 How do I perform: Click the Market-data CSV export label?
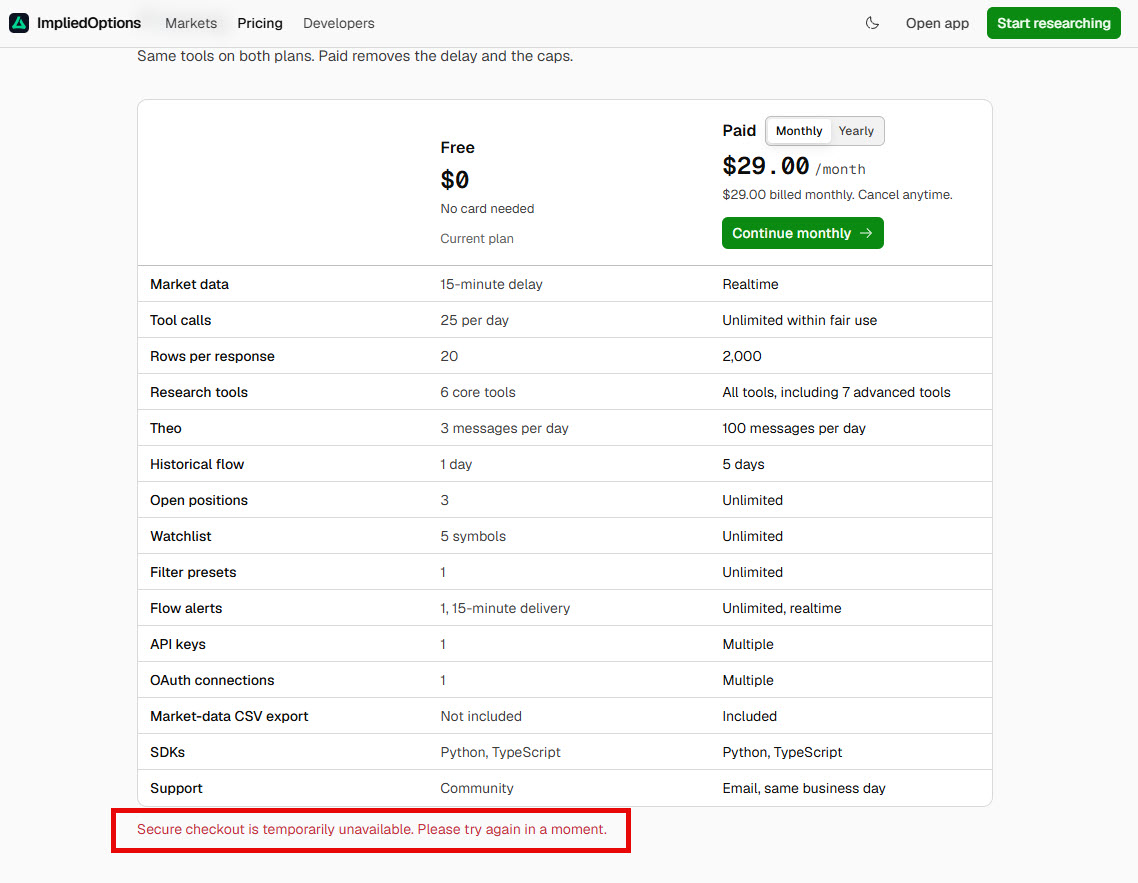pyautogui.click(x=229, y=716)
